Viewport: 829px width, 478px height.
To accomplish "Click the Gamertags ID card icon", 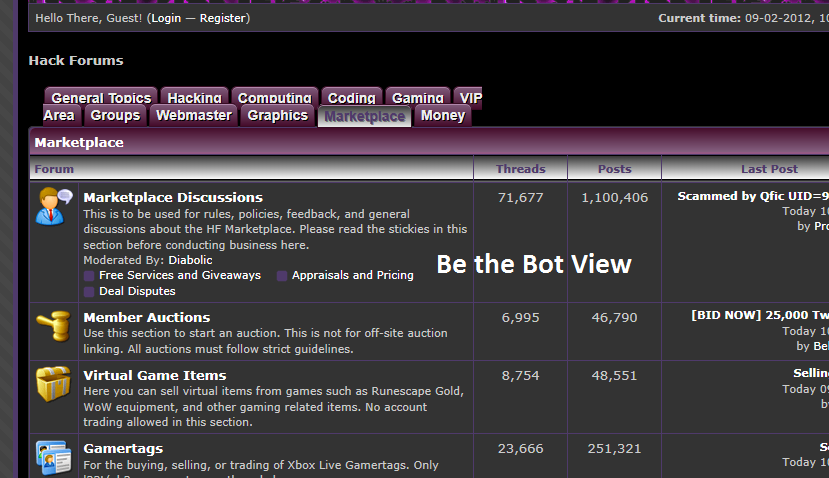I will 53,458.
